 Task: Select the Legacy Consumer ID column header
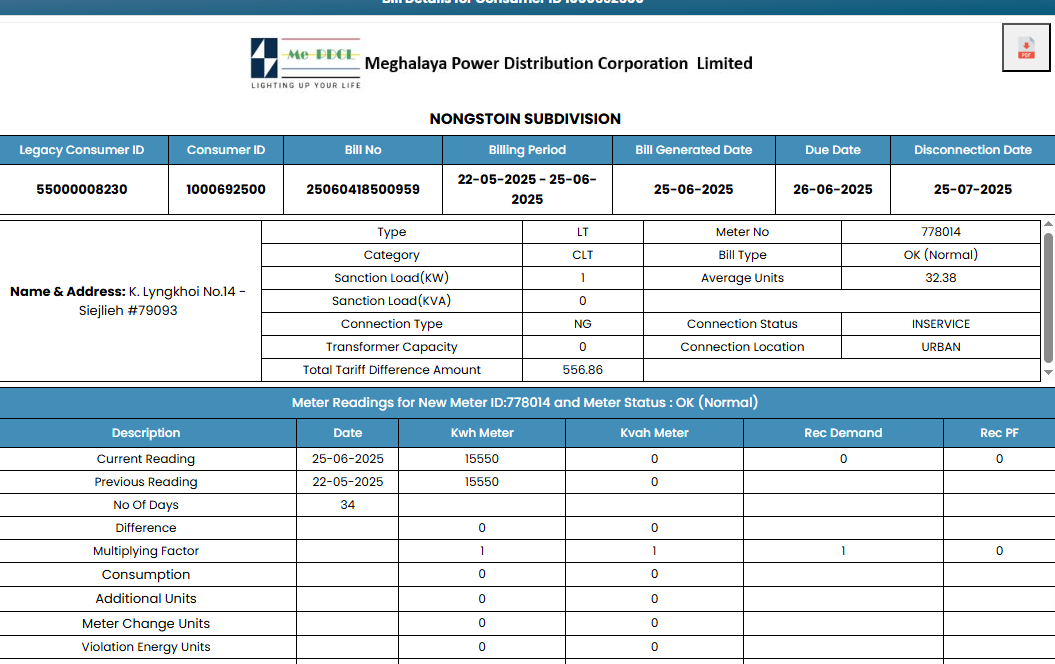[x=82, y=150]
